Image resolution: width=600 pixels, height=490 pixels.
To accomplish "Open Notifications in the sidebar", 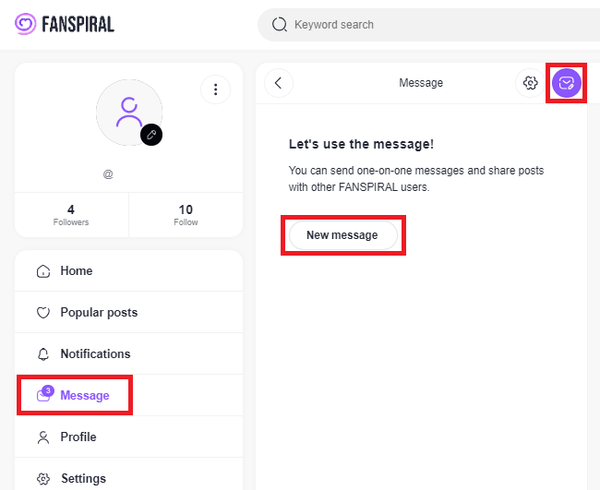I will (x=95, y=354).
